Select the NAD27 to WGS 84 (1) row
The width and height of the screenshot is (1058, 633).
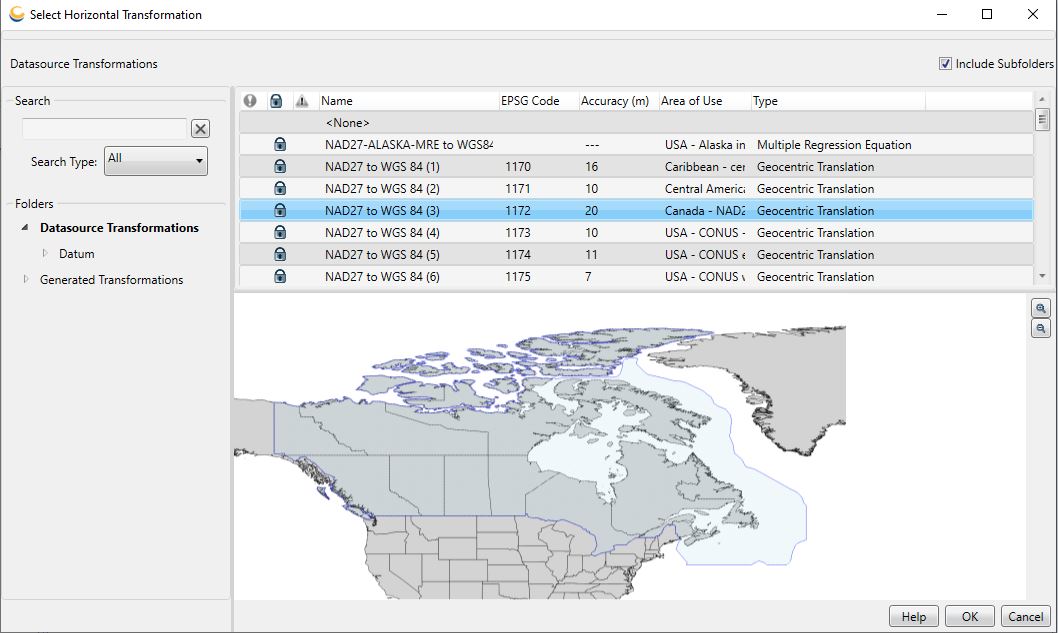636,167
